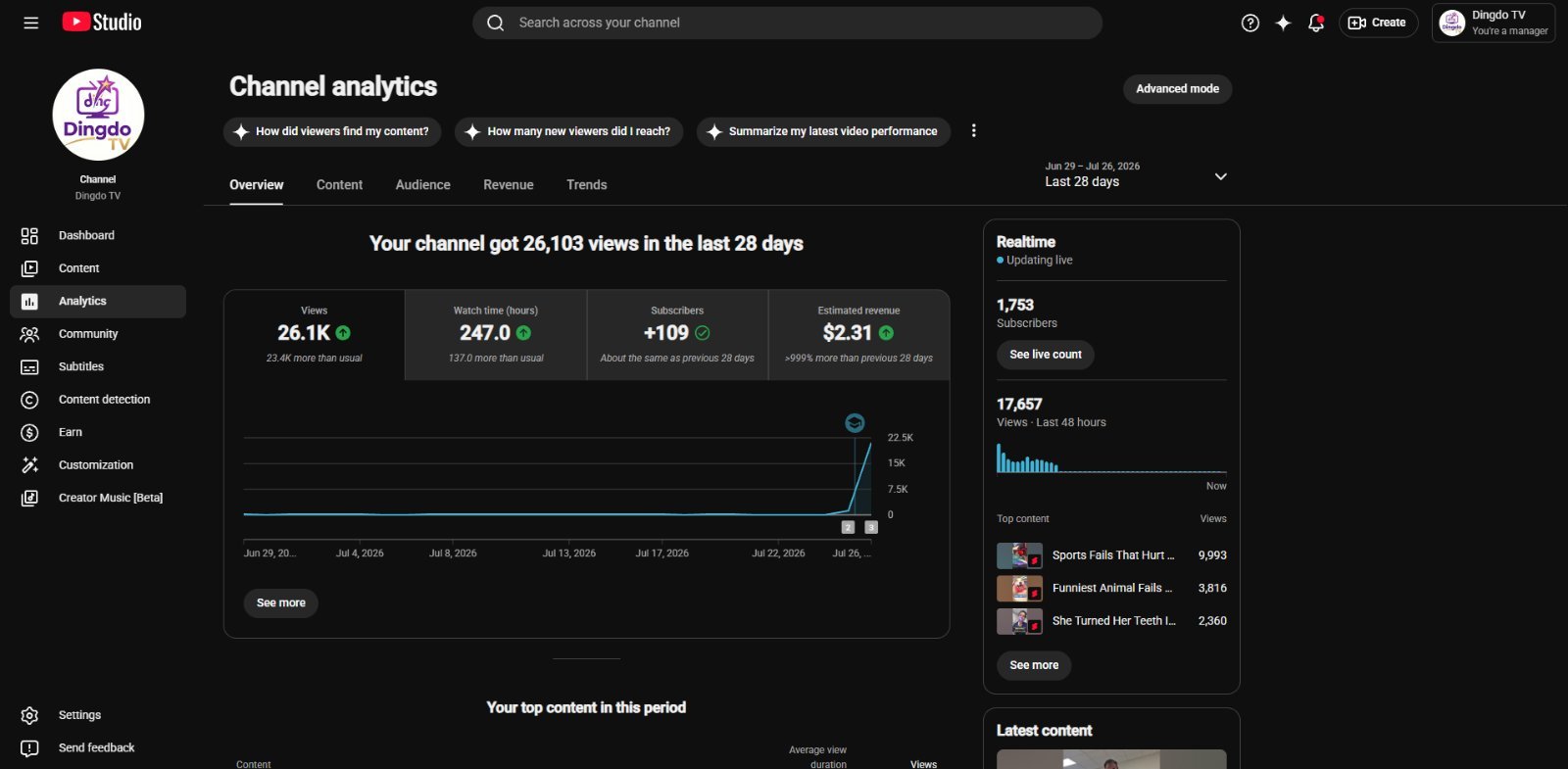Image resolution: width=1568 pixels, height=769 pixels.
Task: Click the chart marker labeled 2
Action: (849, 527)
